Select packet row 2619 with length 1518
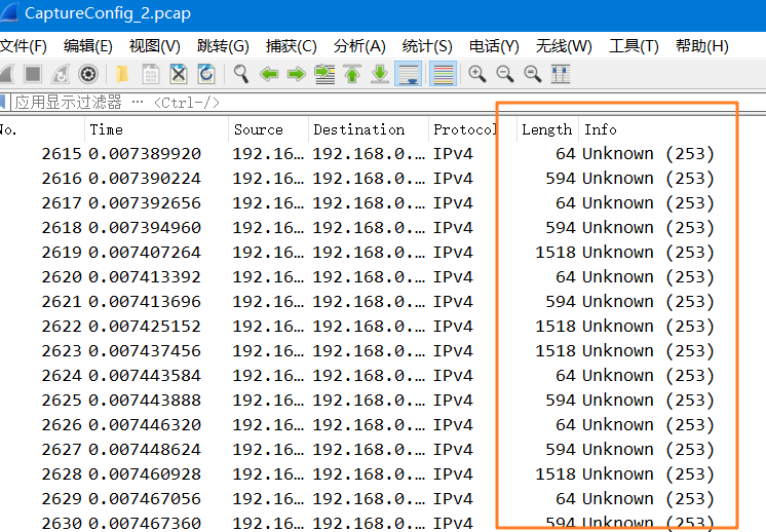 tap(383, 253)
